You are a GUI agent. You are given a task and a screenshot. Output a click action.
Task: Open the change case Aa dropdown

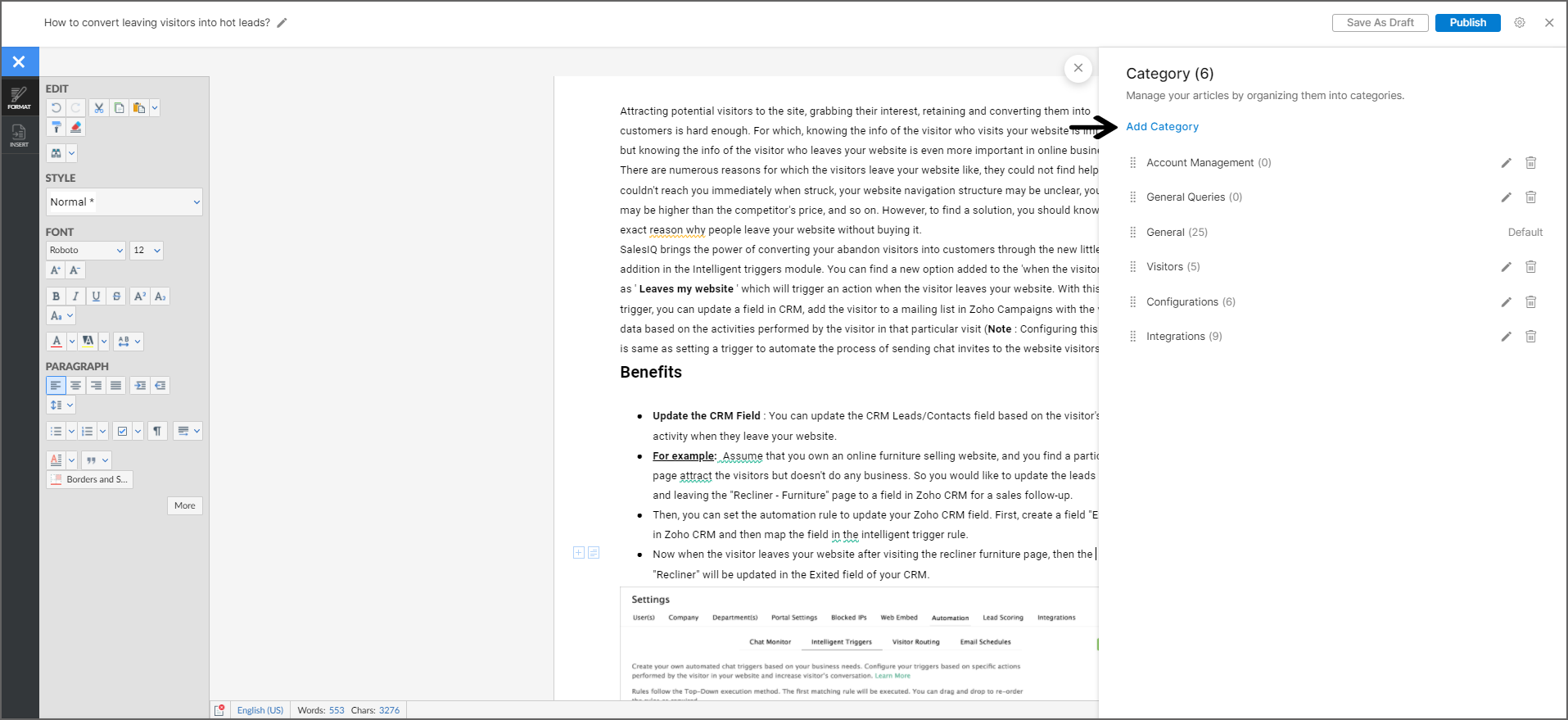pos(61,316)
